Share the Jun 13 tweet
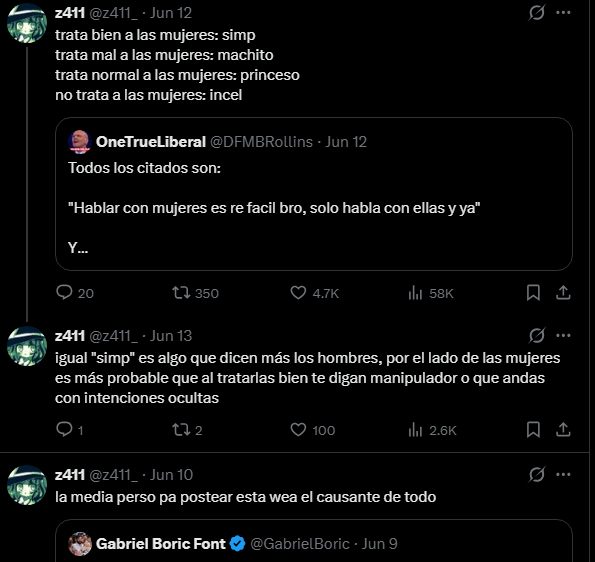595x562 pixels. (x=563, y=430)
